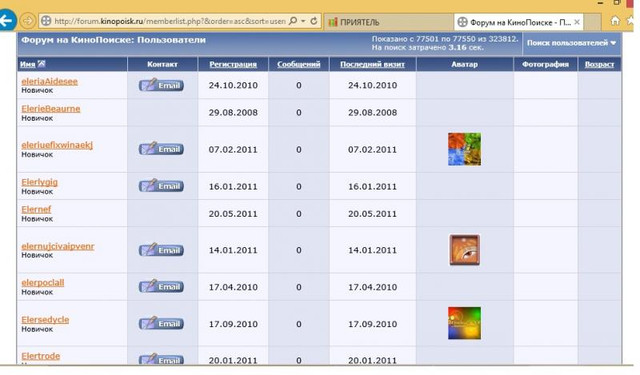
Task: Click the Контакт column header
Action: click(x=162, y=64)
